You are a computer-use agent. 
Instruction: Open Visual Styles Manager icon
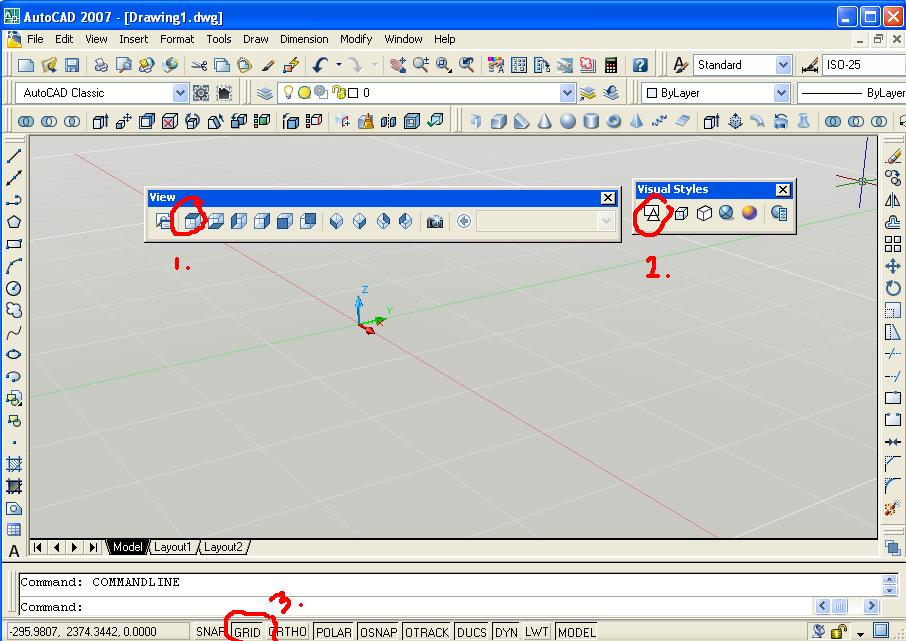click(x=779, y=213)
